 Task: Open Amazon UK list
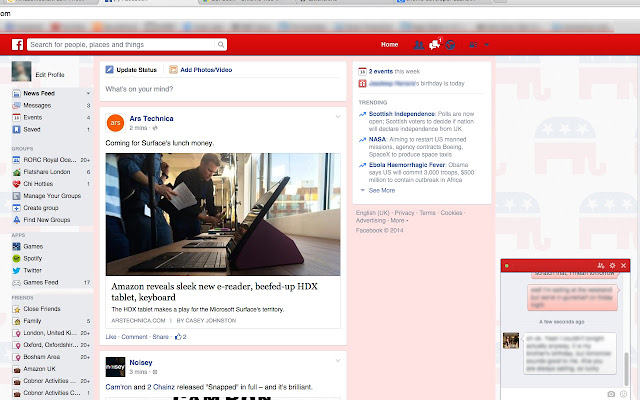click(x=39, y=369)
